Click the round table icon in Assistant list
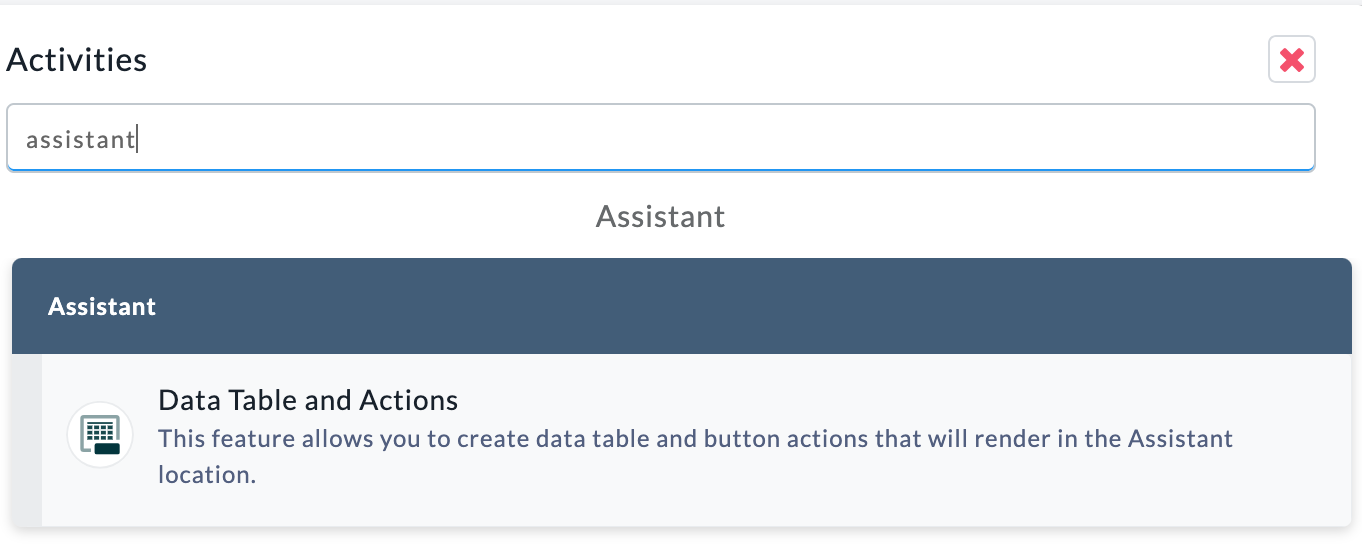Image resolution: width=1362 pixels, height=554 pixels. click(x=100, y=435)
